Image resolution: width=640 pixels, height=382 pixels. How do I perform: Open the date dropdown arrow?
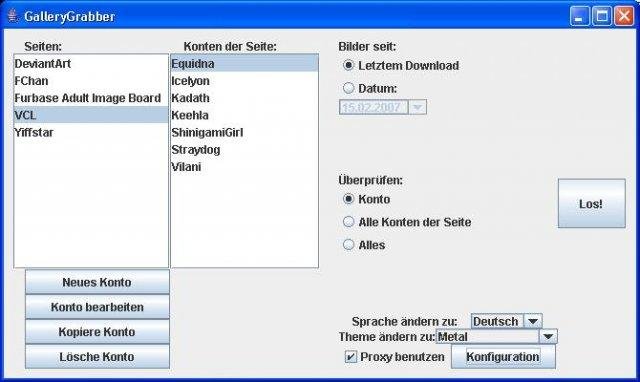click(417, 107)
